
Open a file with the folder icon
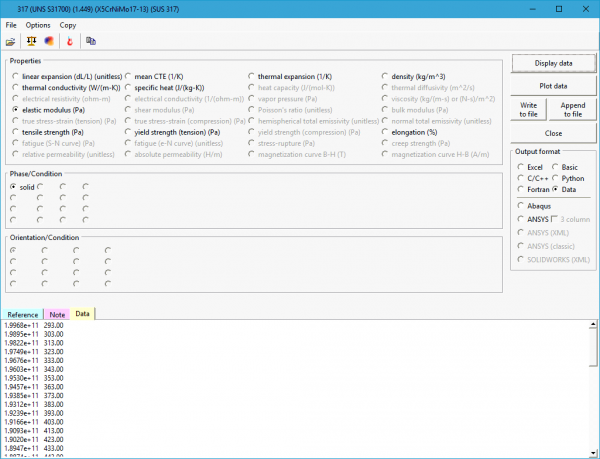pyautogui.click(x=10, y=41)
